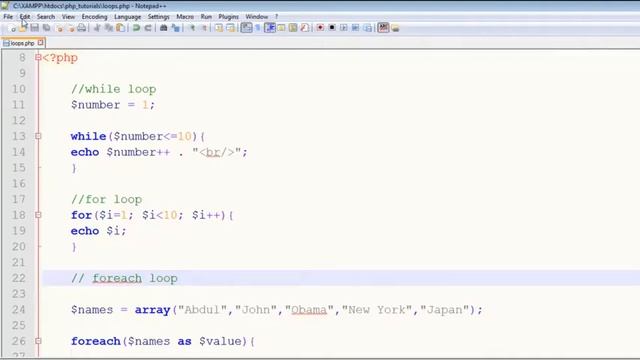Viewport: 640px width, 360px height.
Task: Click the last toolbar icon on right
Action: [395, 28]
